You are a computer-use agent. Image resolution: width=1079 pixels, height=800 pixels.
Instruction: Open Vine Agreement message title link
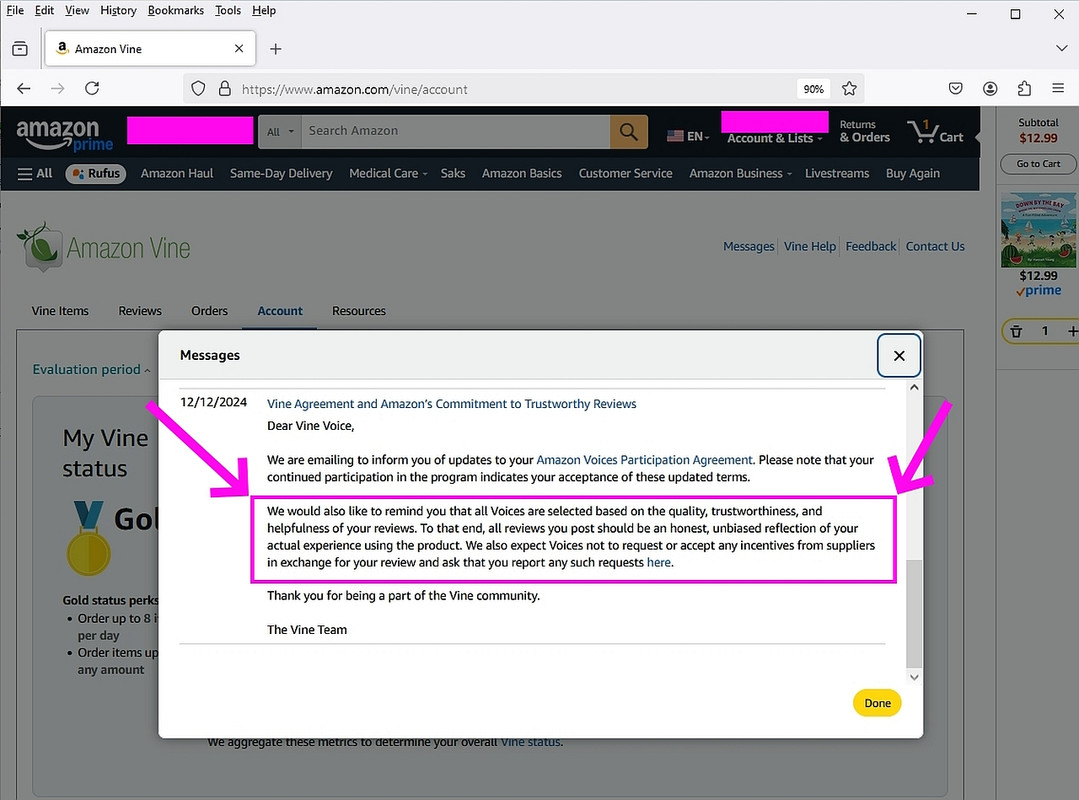click(x=451, y=404)
